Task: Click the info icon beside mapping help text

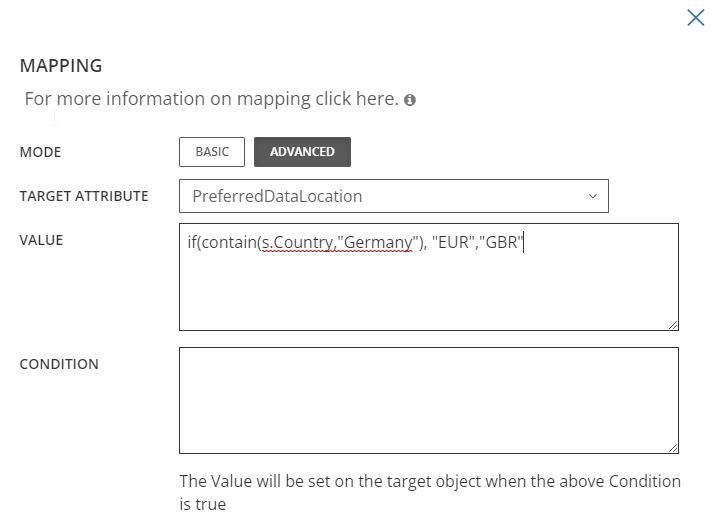Action: (410, 100)
